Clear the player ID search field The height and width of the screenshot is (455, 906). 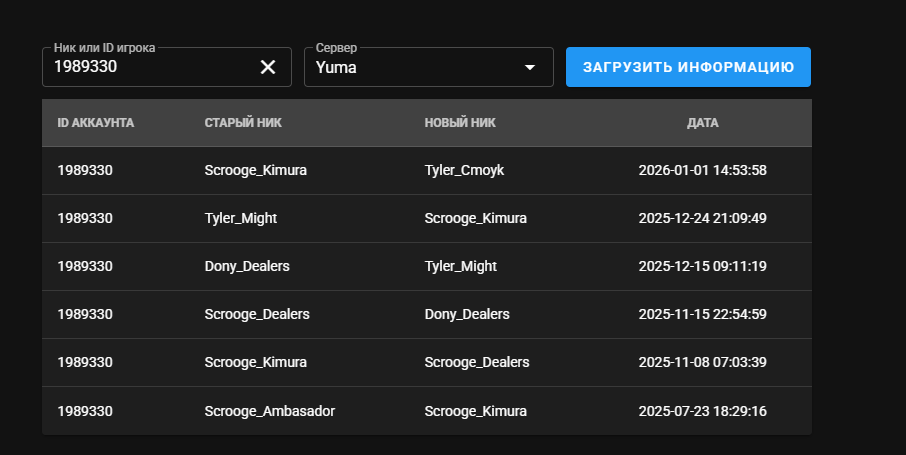(268, 67)
